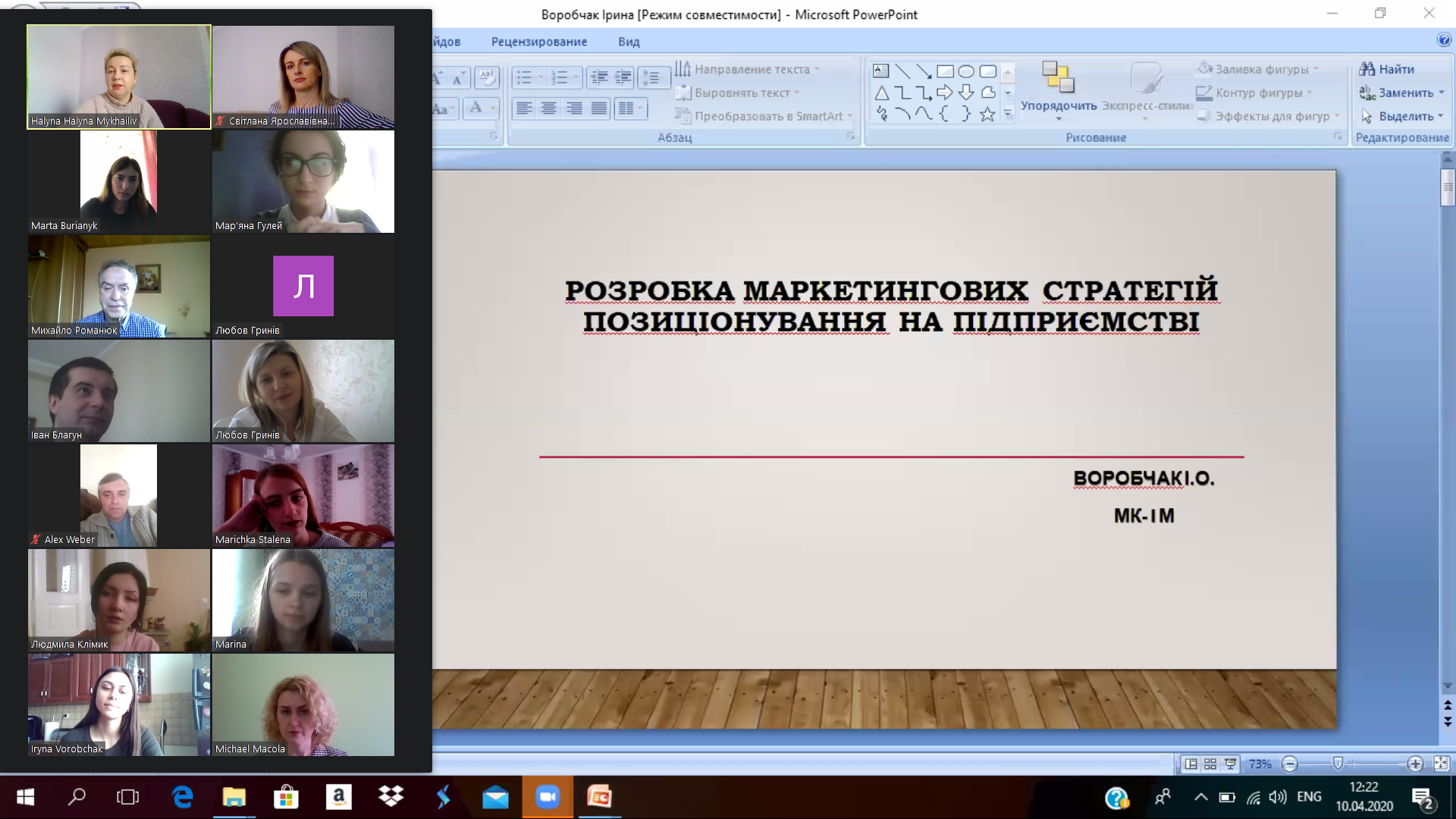Open the Вид ribbon tab
1456x819 pixels.
click(629, 42)
